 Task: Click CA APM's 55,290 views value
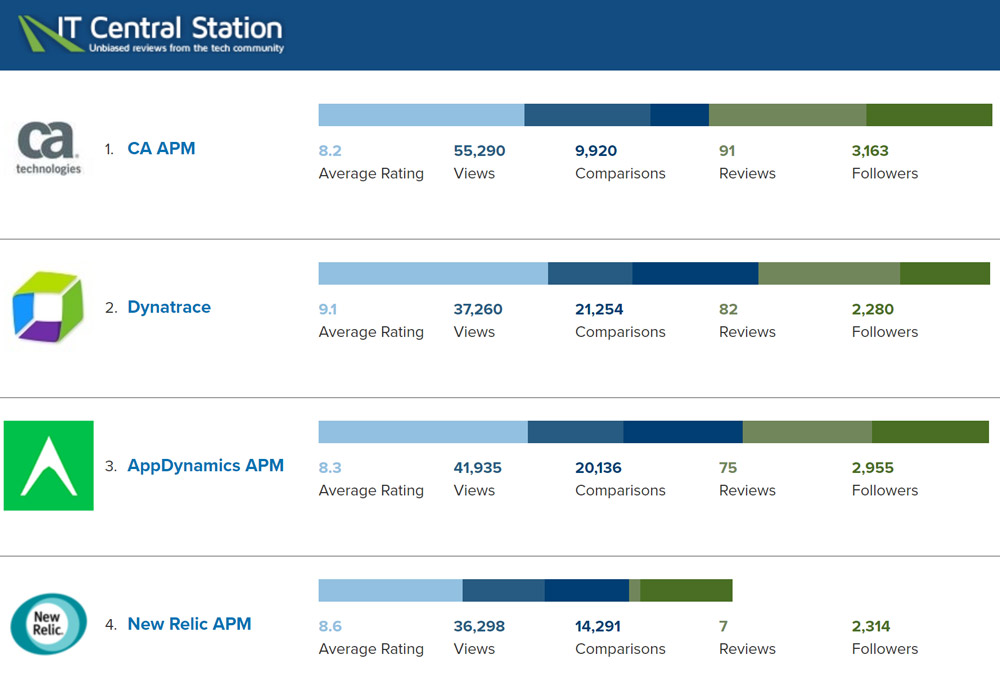(x=480, y=151)
